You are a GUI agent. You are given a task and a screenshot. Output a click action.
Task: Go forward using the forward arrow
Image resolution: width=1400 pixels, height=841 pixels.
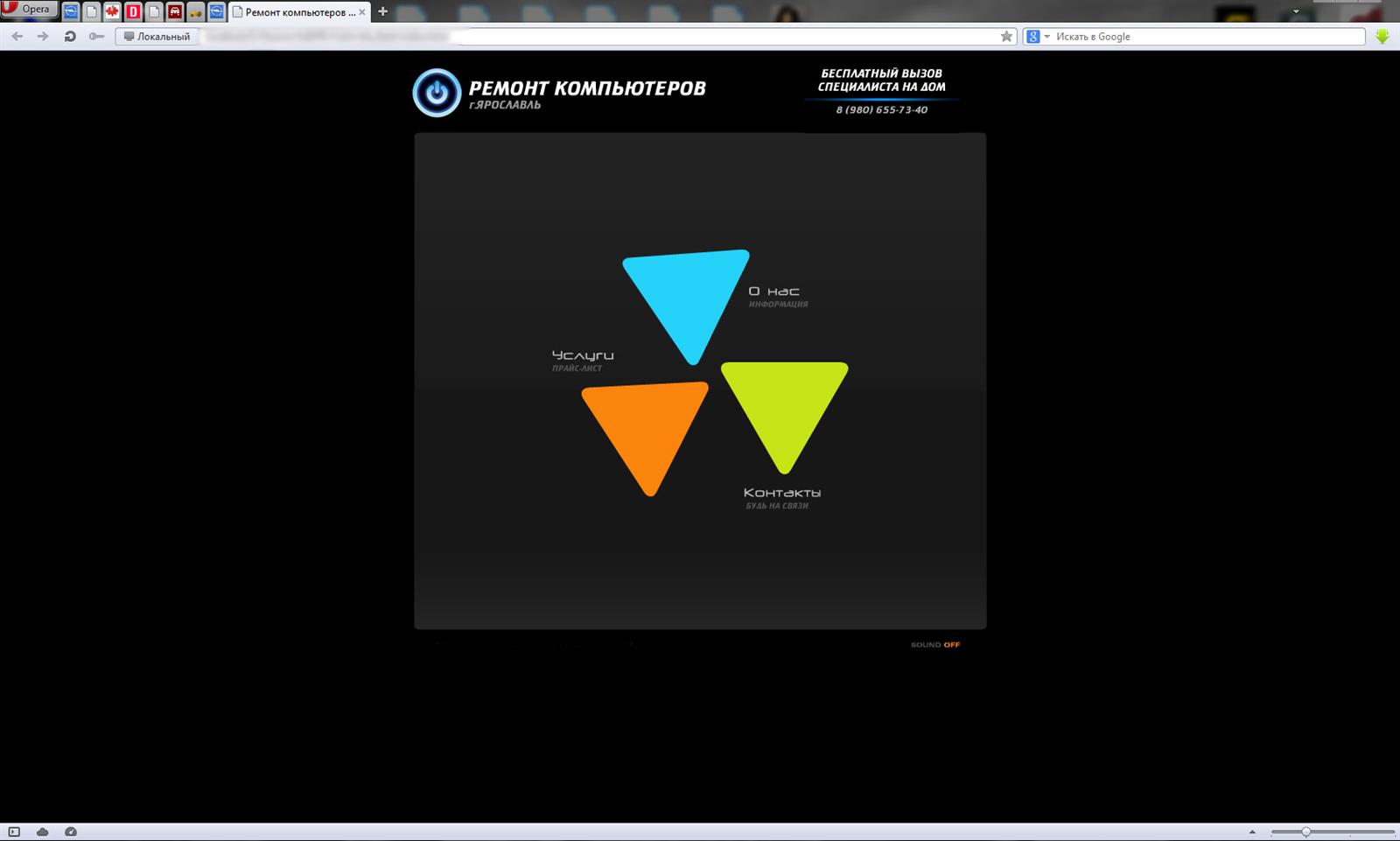coord(43,37)
